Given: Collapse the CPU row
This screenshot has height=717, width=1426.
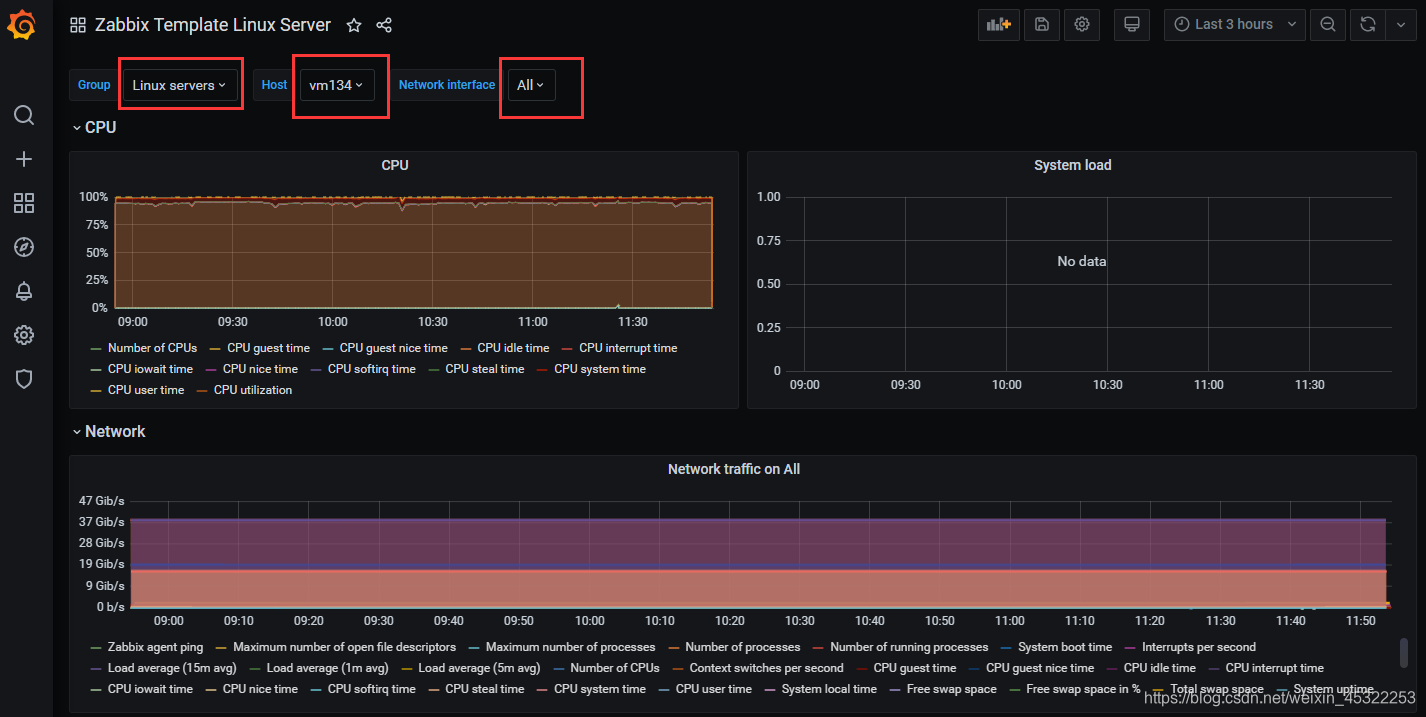Looking at the screenshot, I should (94, 127).
